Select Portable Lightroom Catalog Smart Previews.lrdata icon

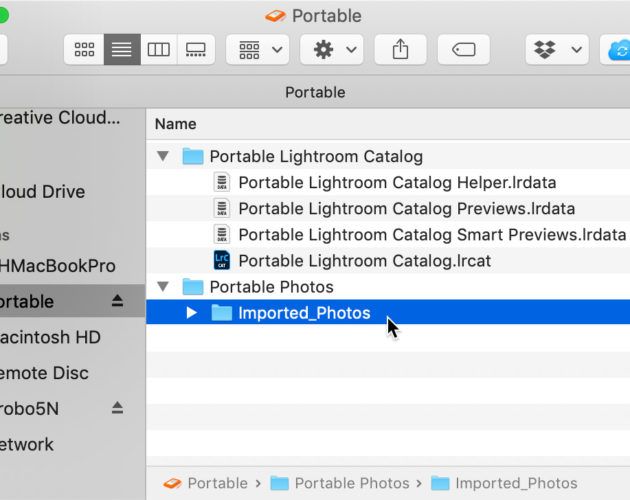click(222, 234)
